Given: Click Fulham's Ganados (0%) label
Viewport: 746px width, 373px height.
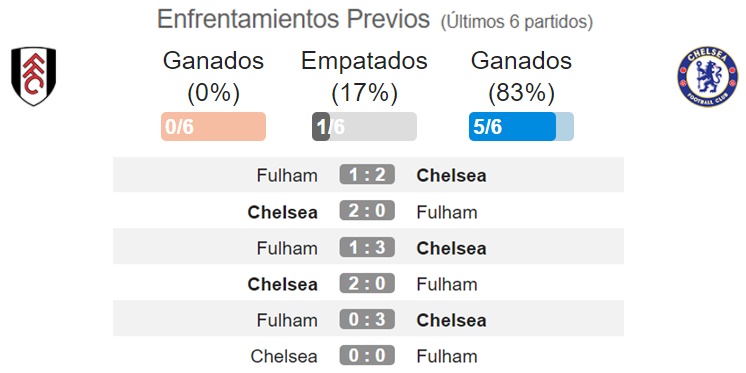Looking at the screenshot, I should tap(213, 77).
